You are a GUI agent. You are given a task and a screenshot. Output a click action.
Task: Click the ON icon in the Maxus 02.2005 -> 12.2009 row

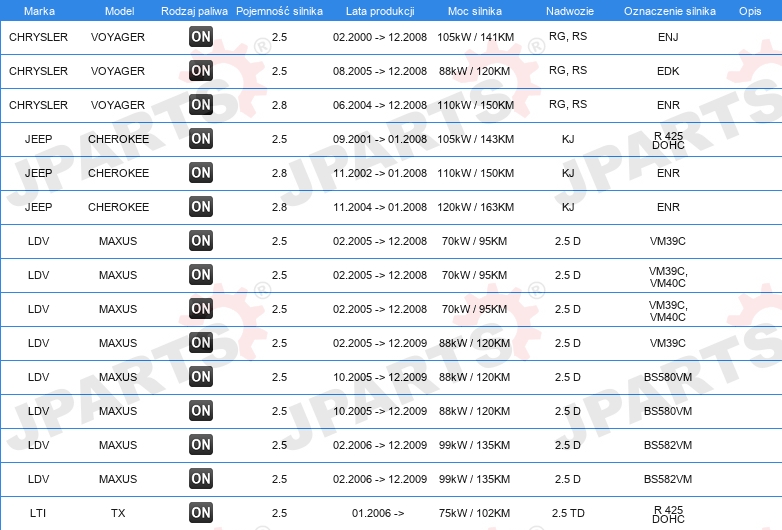(201, 343)
